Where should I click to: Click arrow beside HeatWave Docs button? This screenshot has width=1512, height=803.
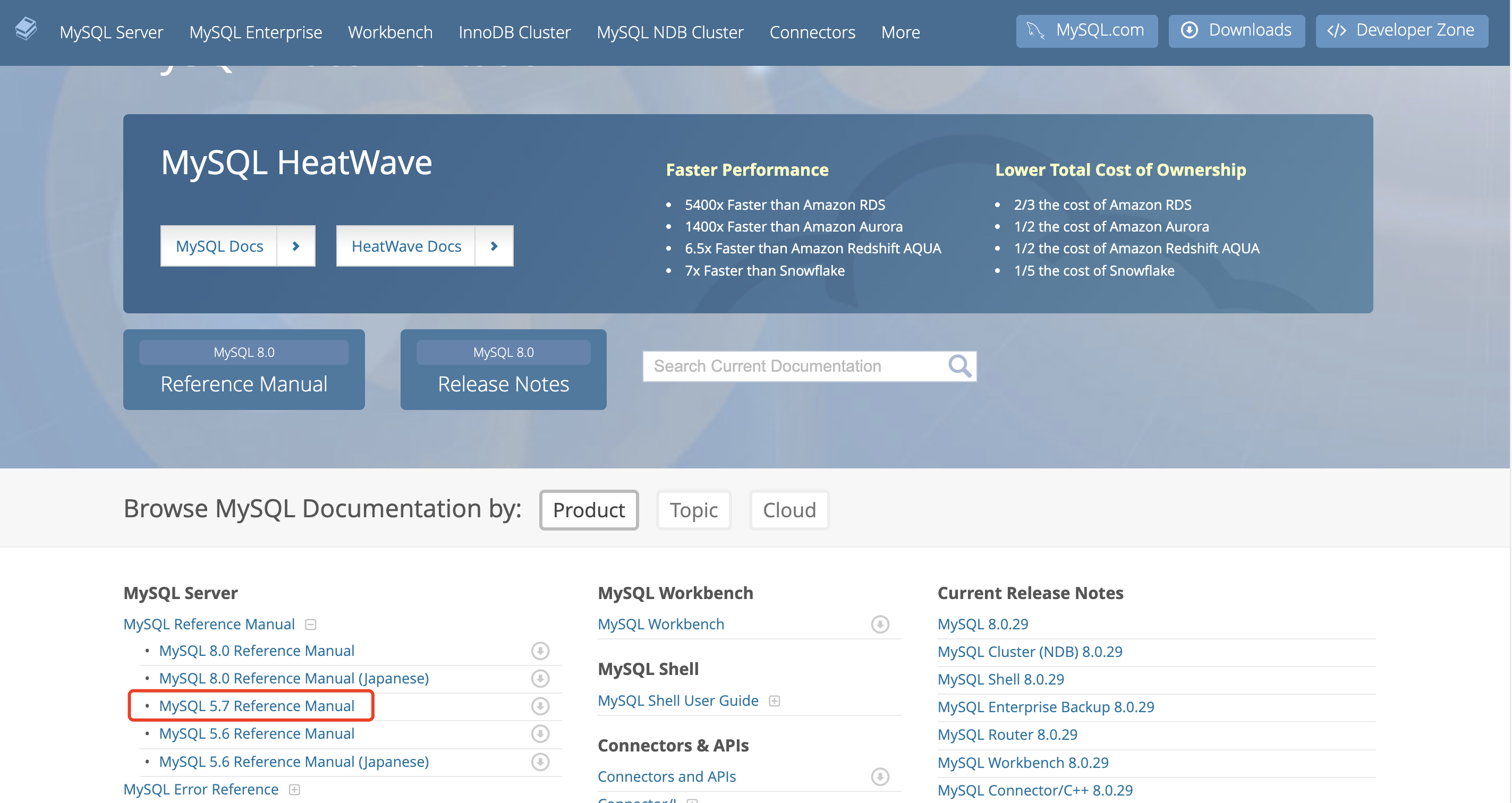[494, 246]
